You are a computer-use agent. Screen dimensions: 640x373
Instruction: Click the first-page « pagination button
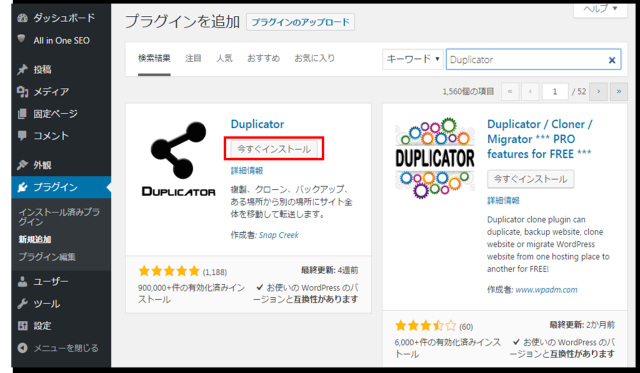tap(510, 91)
